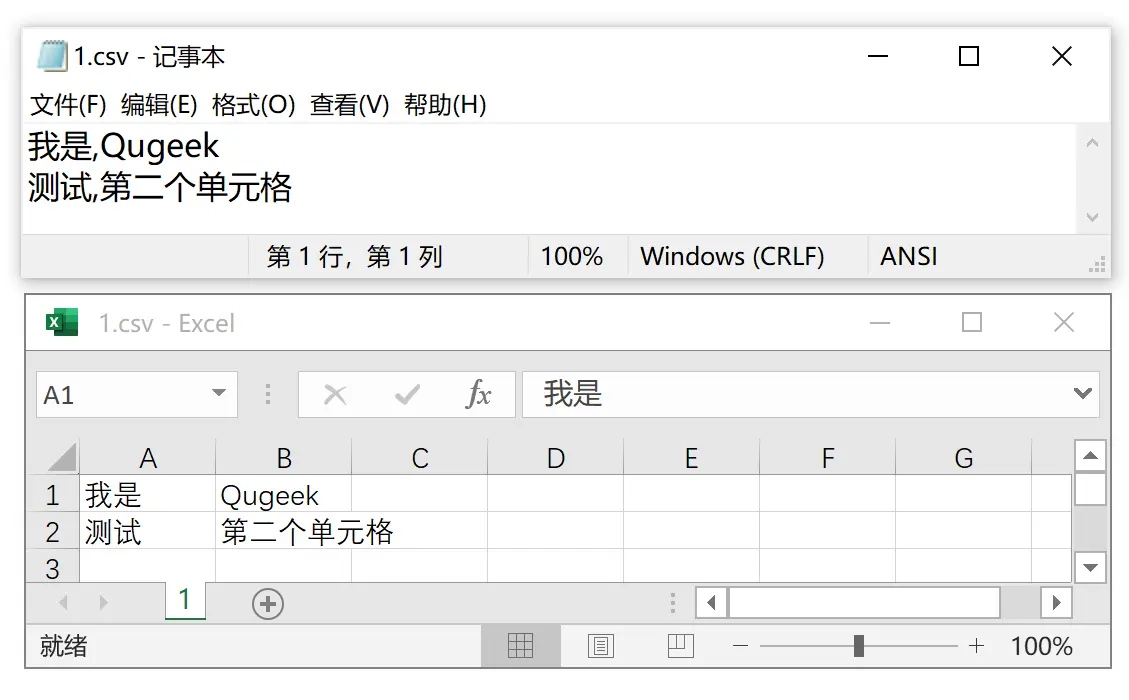Select cell B2 containing 第二个单元格
1129x700 pixels.
283,531
